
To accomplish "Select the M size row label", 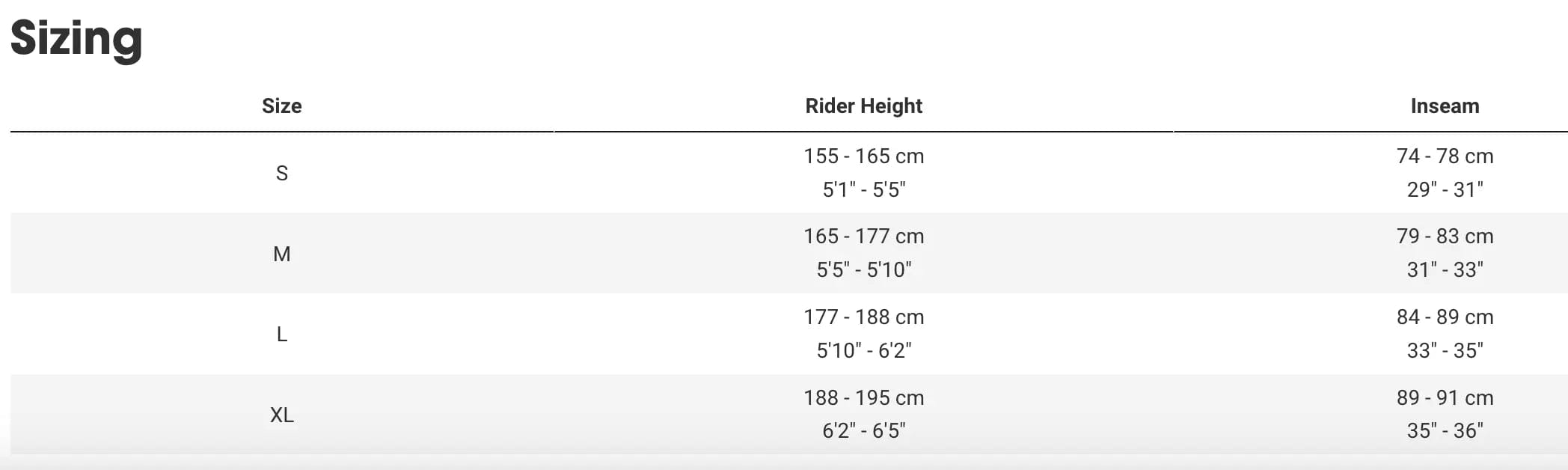I will point(281,254).
